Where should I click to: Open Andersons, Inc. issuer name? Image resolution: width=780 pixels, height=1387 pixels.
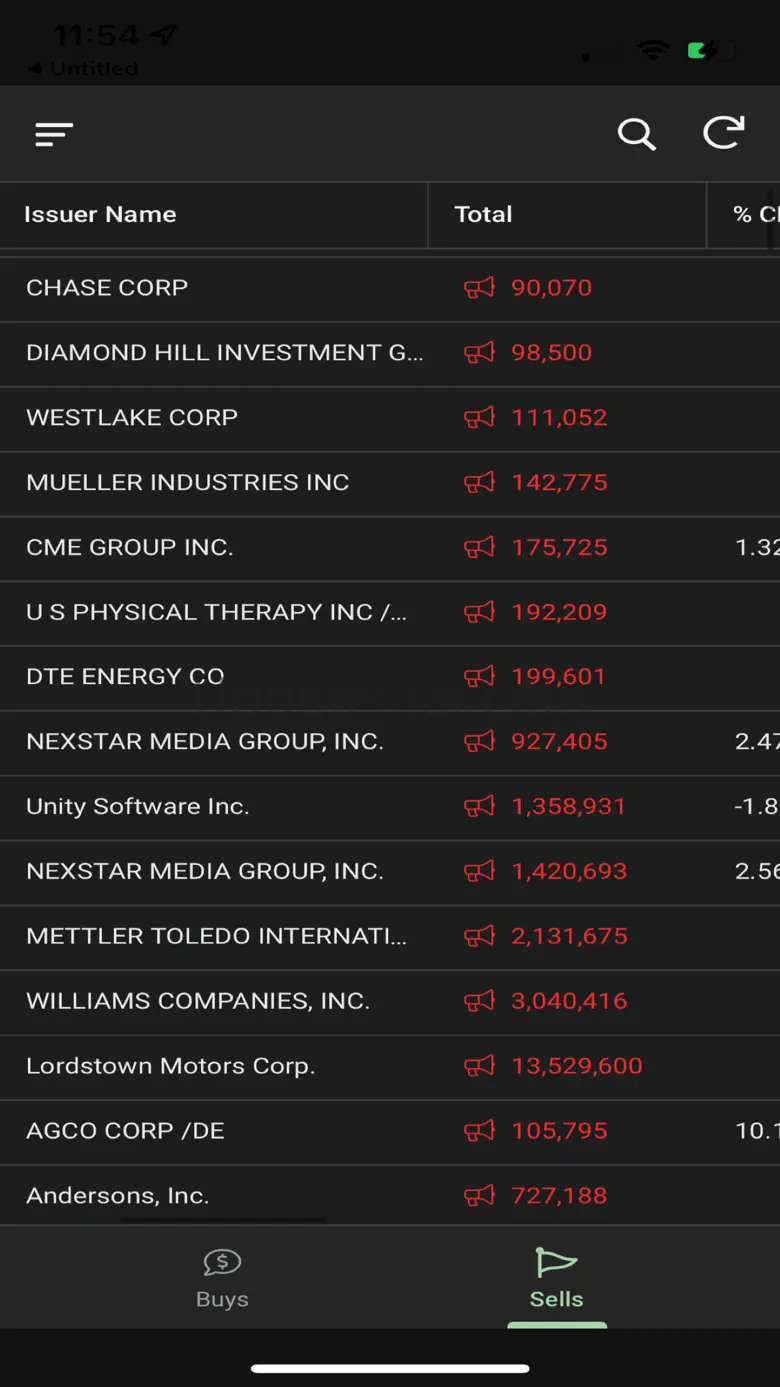click(117, 1196)
